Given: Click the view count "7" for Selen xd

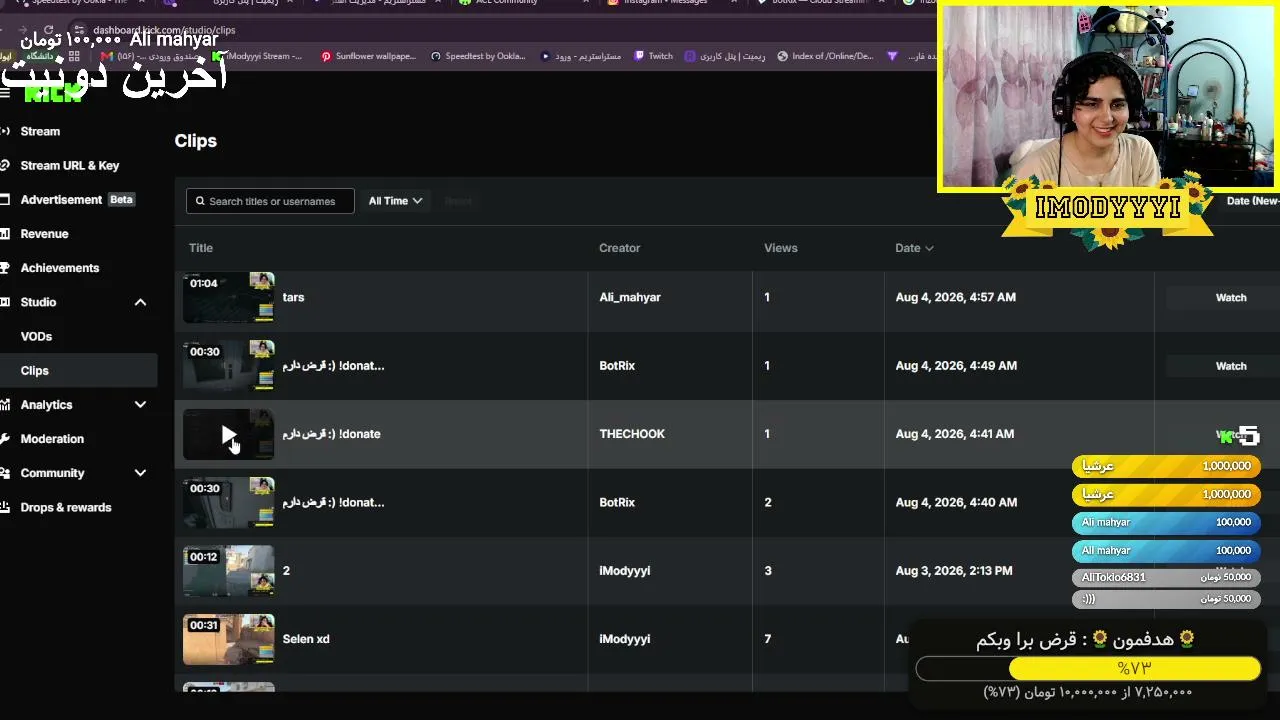Looking at the screenshot, I should (x=768, y=639).
